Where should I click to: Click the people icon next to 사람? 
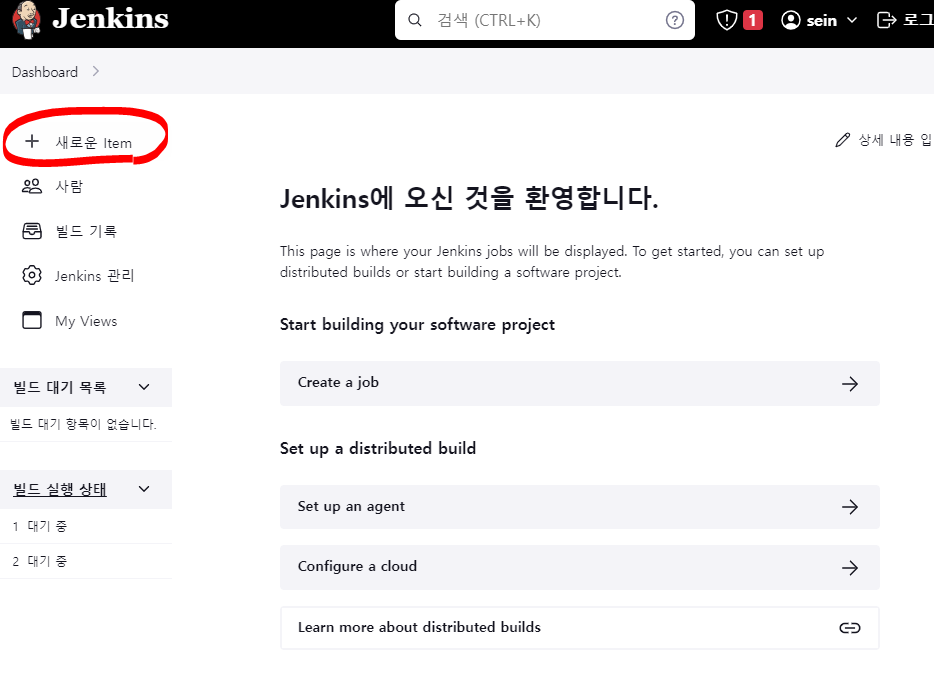pyautogui.click(x=32, y=186)
